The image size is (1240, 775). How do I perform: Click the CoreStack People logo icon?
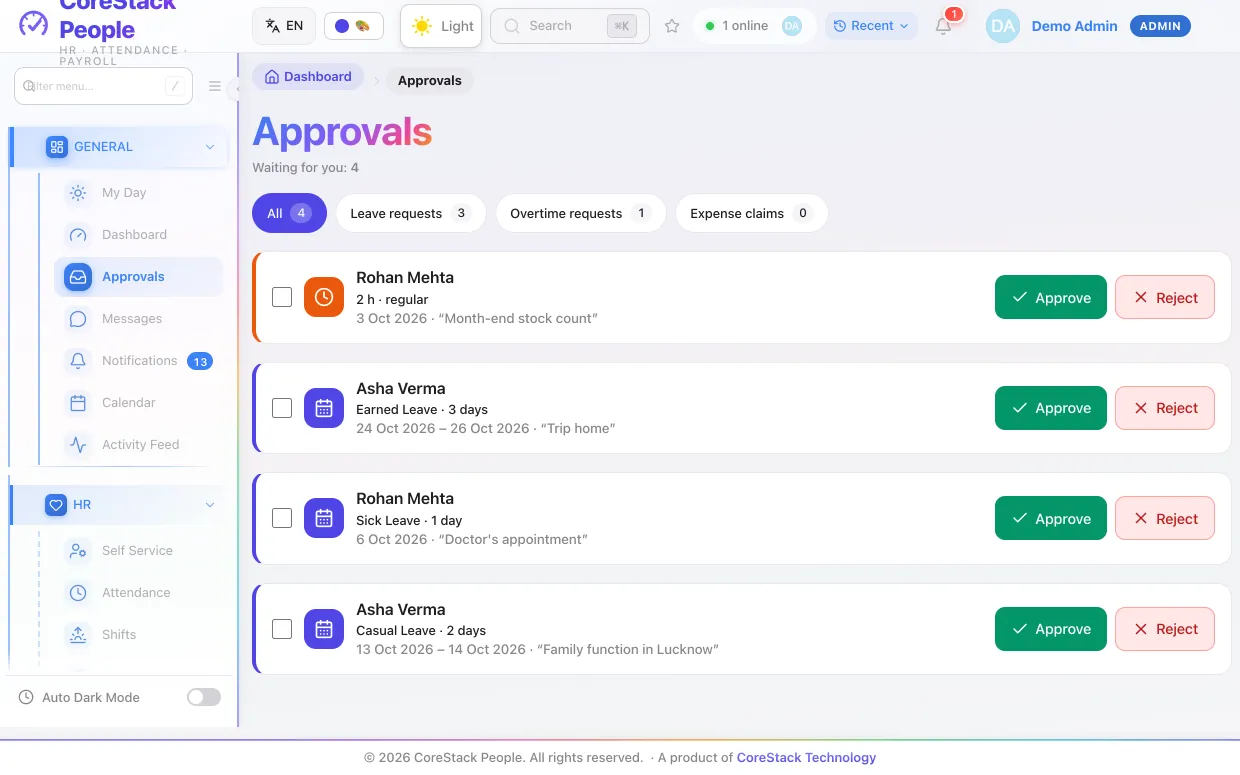[x=33, y=23]
